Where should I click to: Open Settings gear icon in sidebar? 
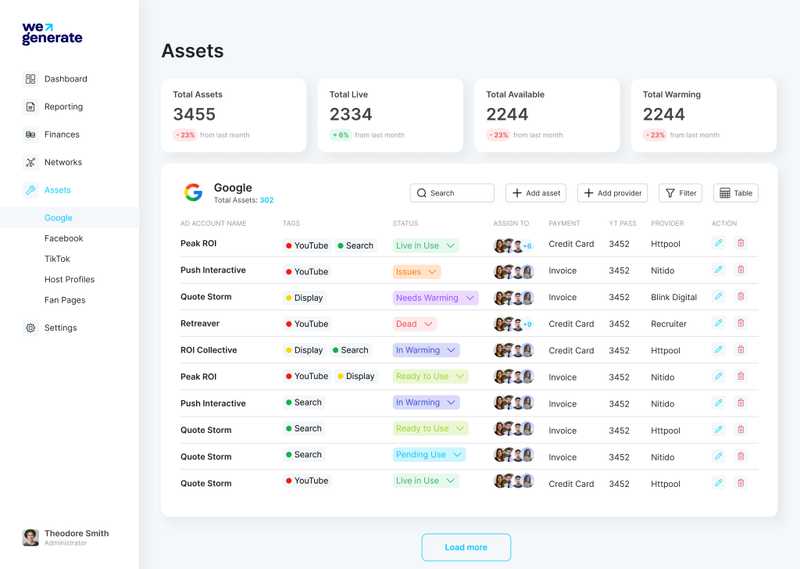(x=30, y=328)
